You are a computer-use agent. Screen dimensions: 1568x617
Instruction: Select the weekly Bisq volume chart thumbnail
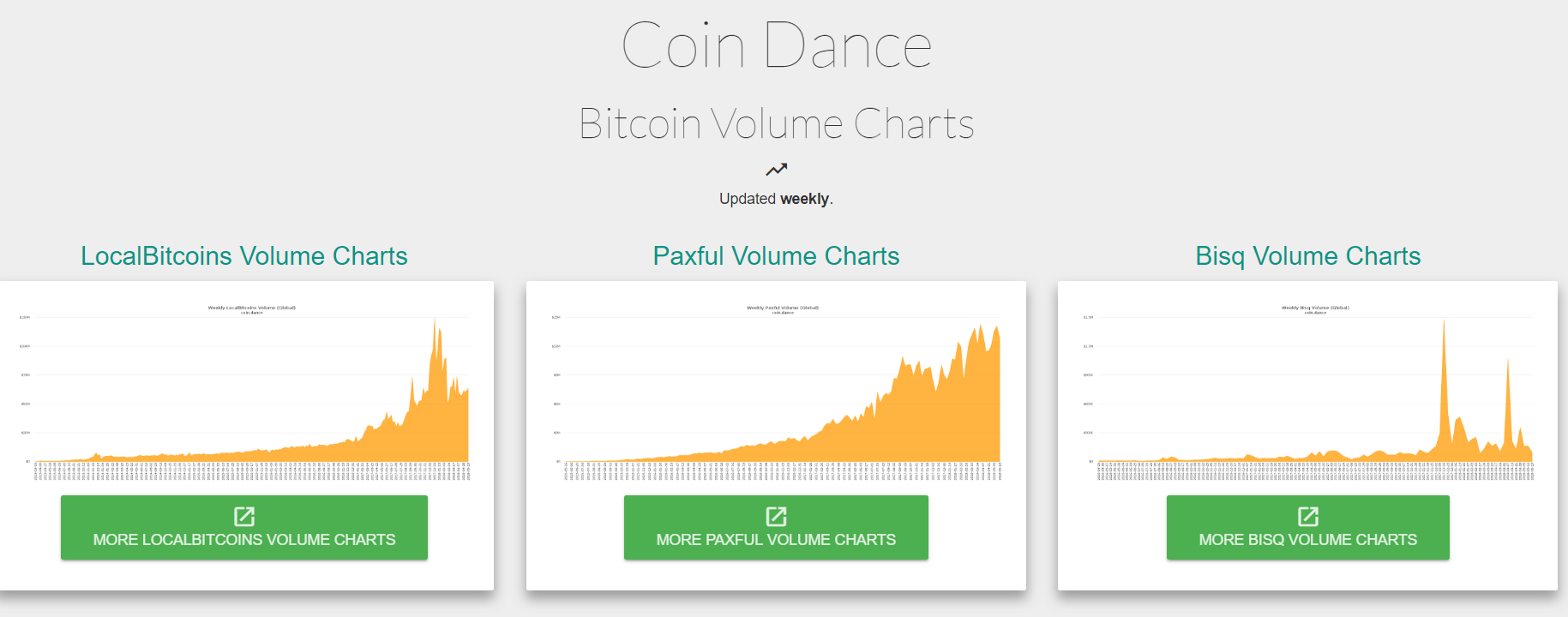(1310, 392)
